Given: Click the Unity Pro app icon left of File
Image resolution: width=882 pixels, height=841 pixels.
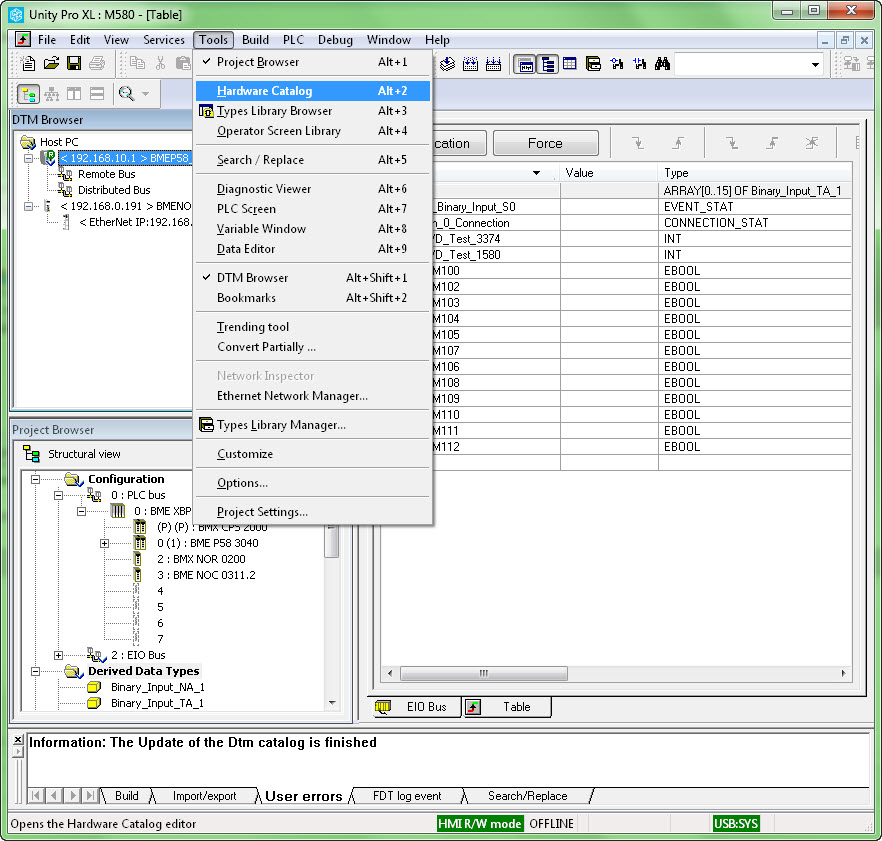Looking at the screenshot, I should pyautogui.click(x=22, y=39).
